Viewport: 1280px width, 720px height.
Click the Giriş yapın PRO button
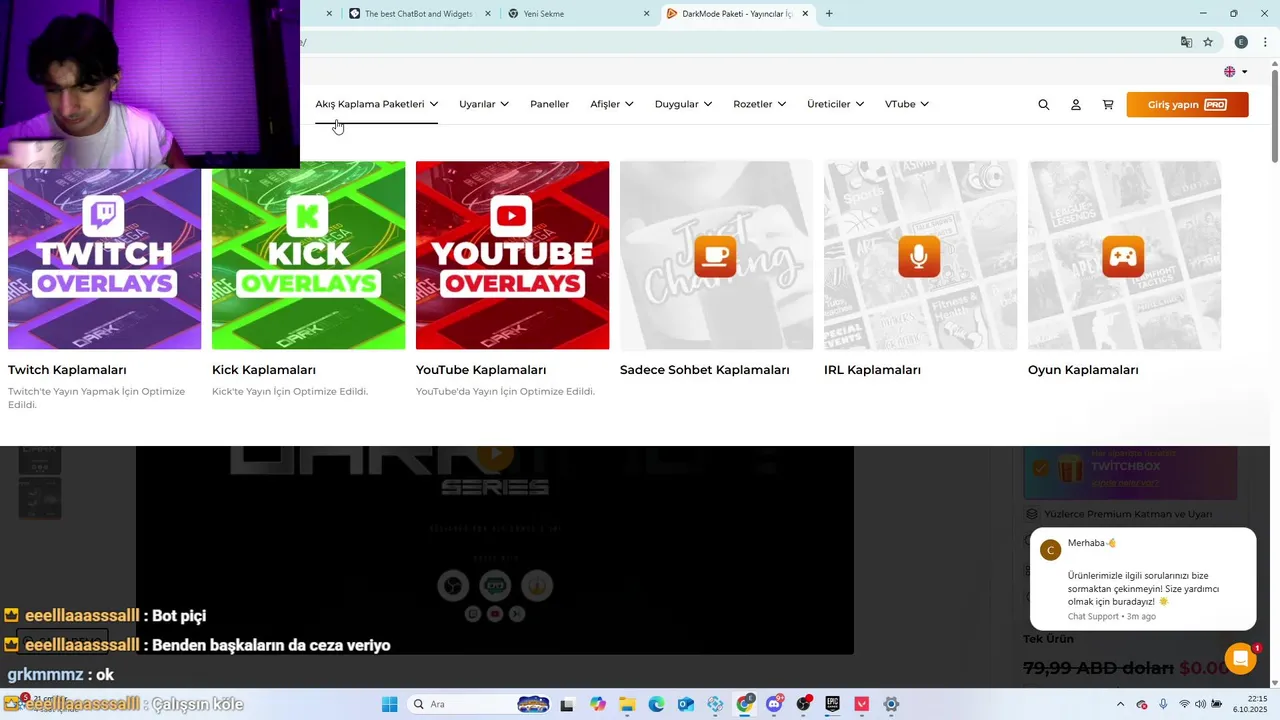pos(1187,104)
